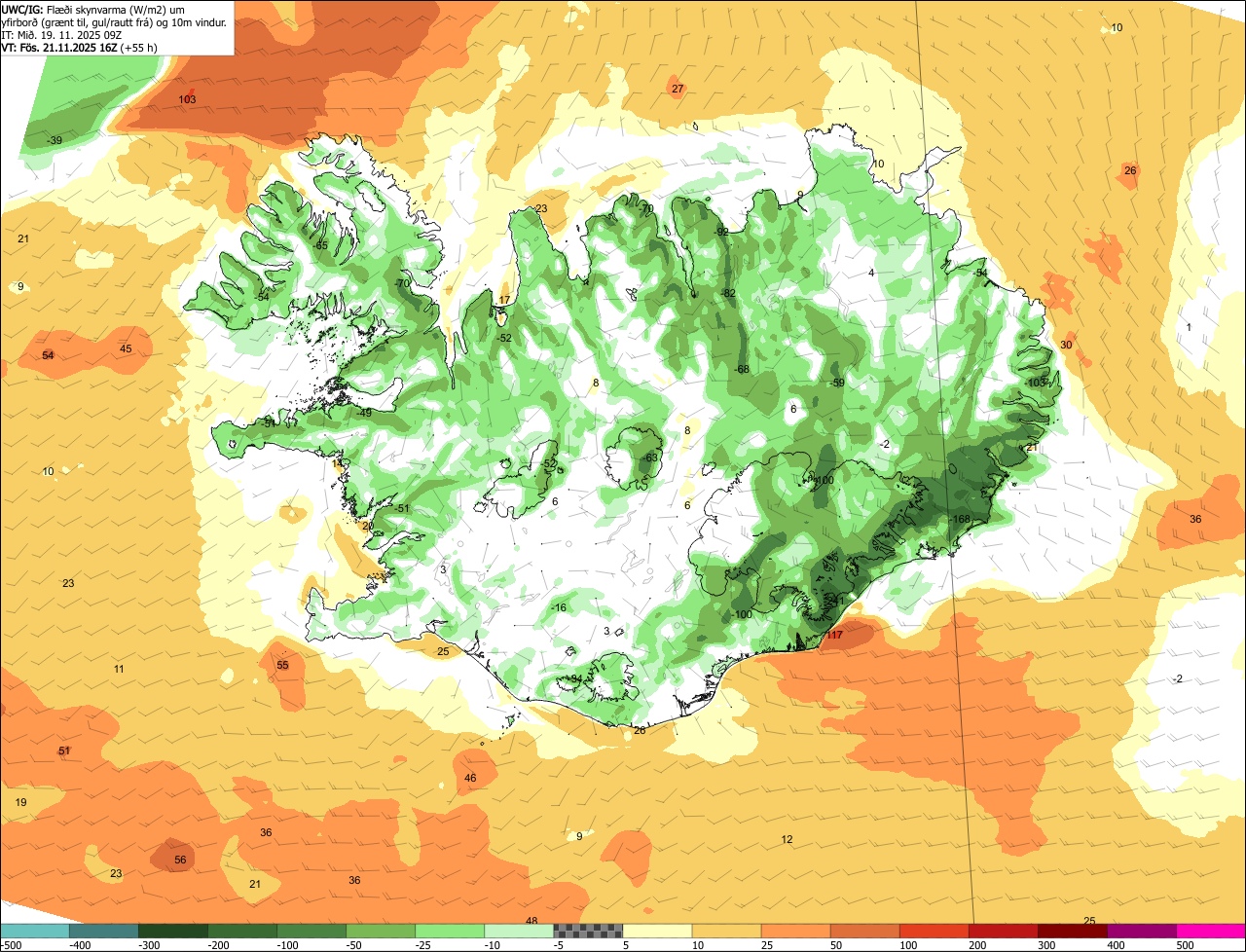Select the 168 value in the dark green southeast

pyautogui.click(x=962, y=519)
